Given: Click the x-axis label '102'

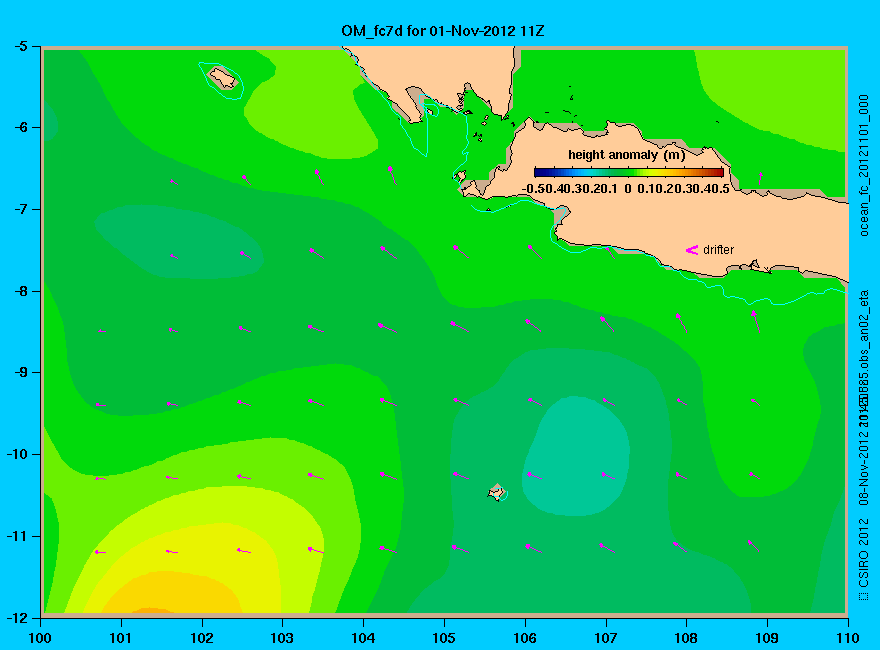Looking at the screenshot, I should pyautogui.click(x=201, y=638).
